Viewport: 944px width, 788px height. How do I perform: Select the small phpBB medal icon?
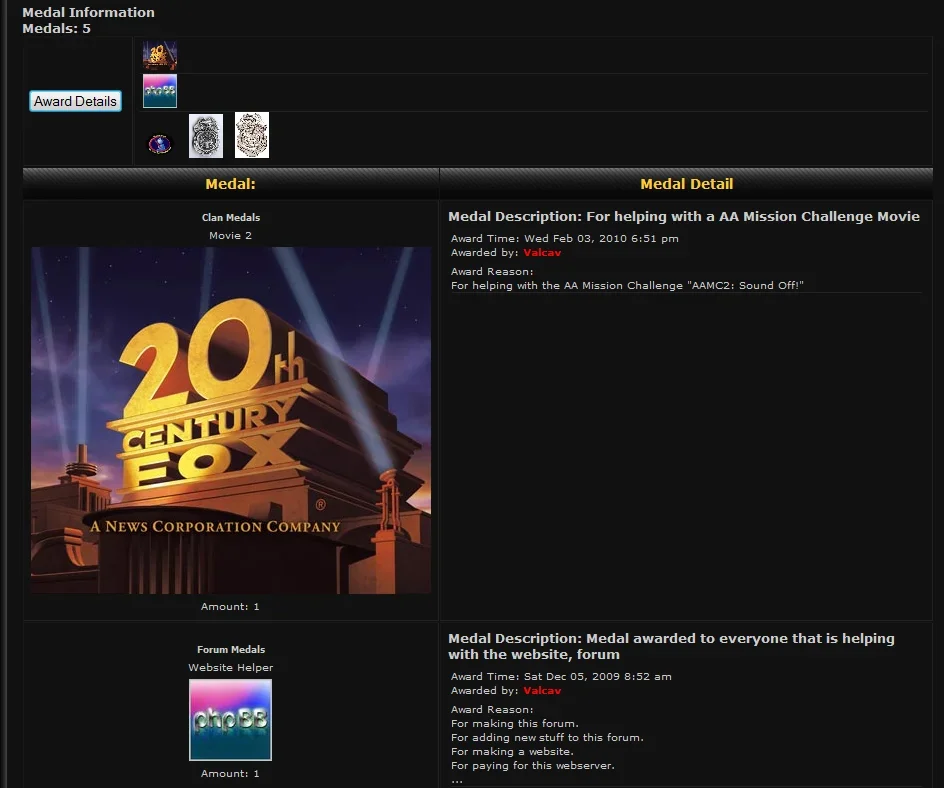click(160, 91)
